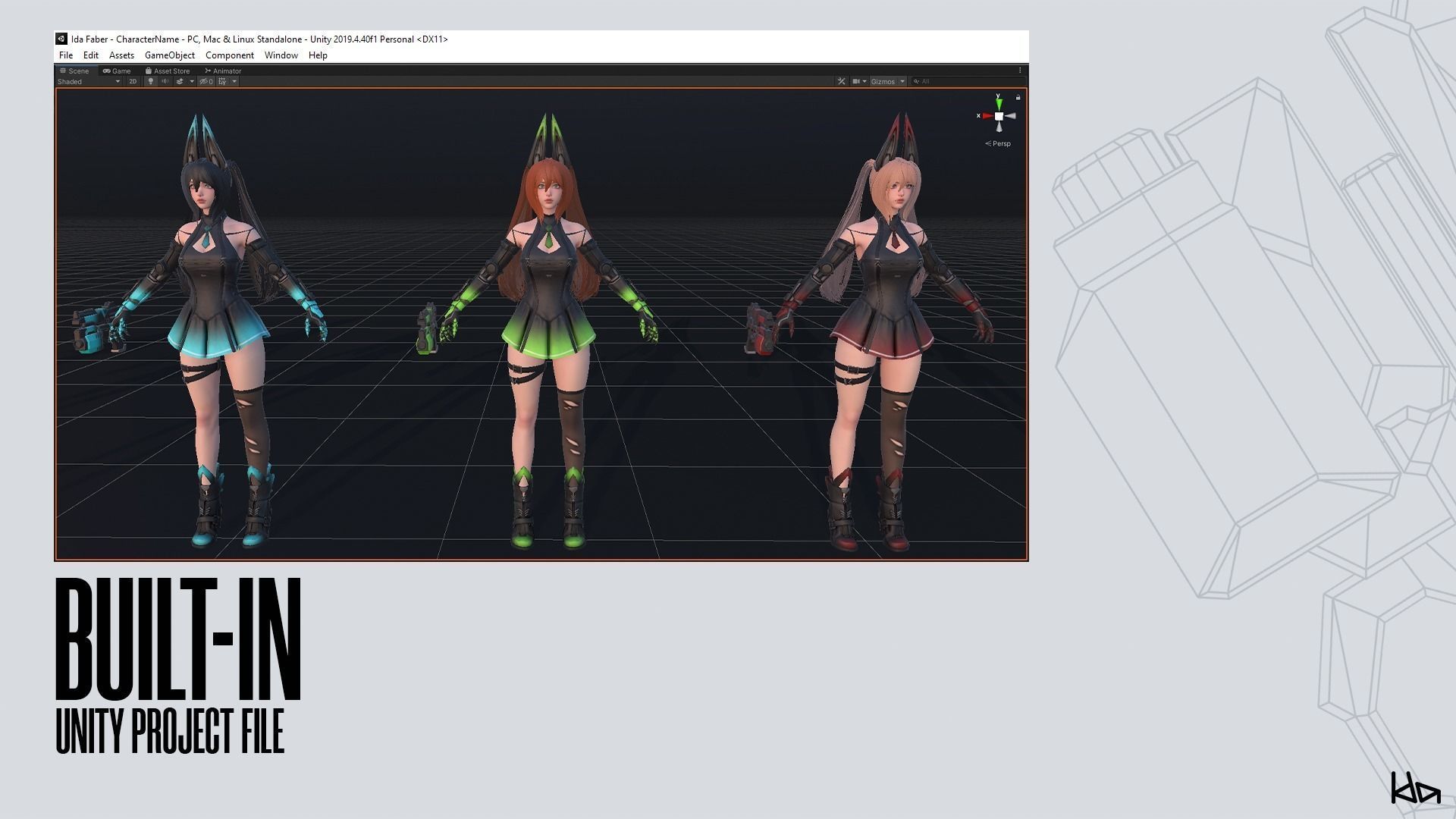Click the scene search field
This screenshot has height=819, width=1456.
click(x=967, y=81)
